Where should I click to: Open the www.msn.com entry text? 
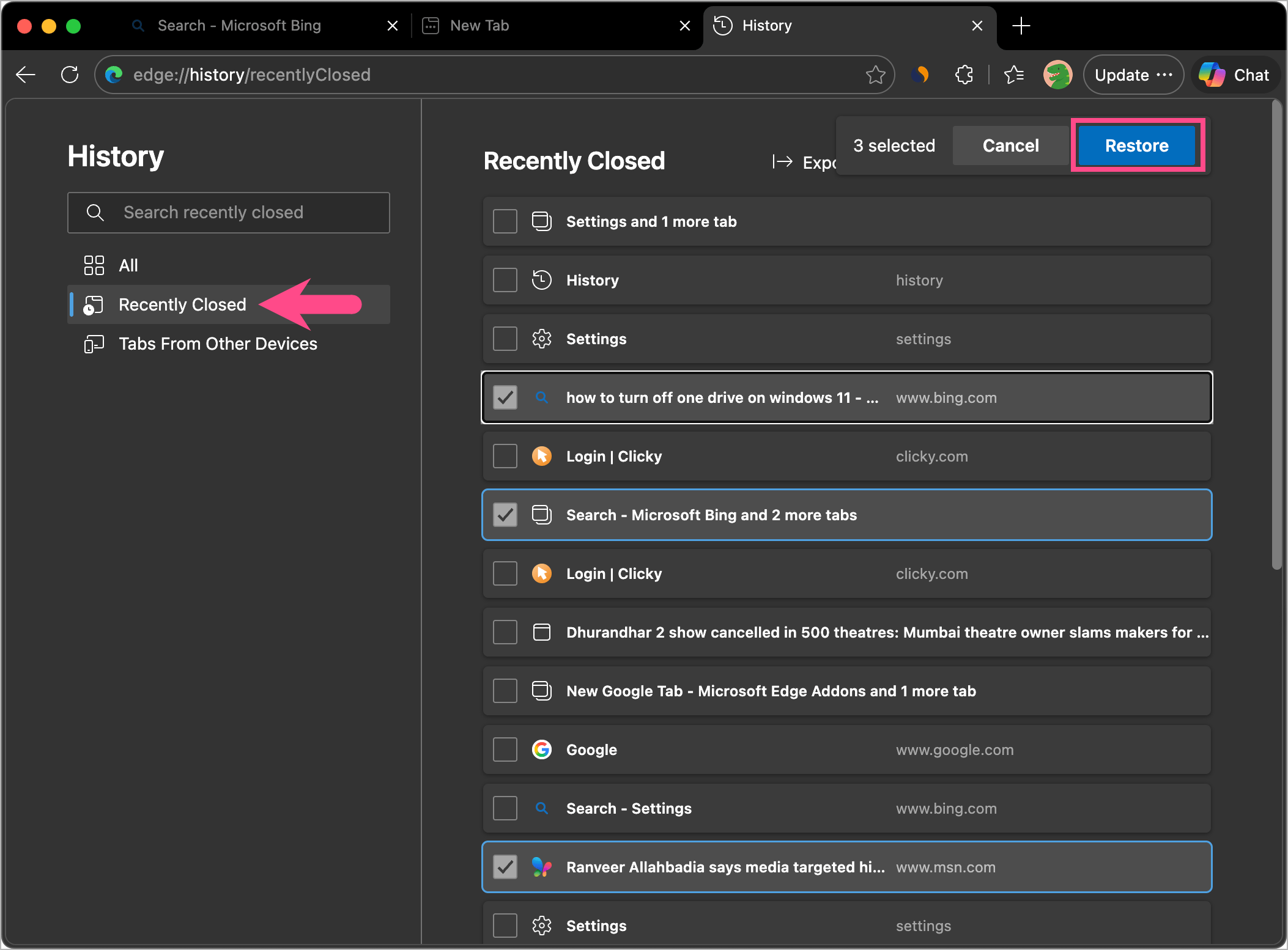(x=946, y=867)
